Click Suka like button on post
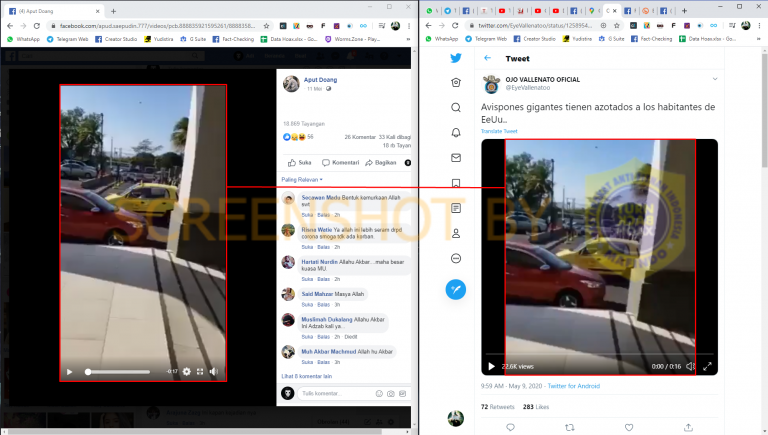The image size is (768, 435). click(299, 163)
